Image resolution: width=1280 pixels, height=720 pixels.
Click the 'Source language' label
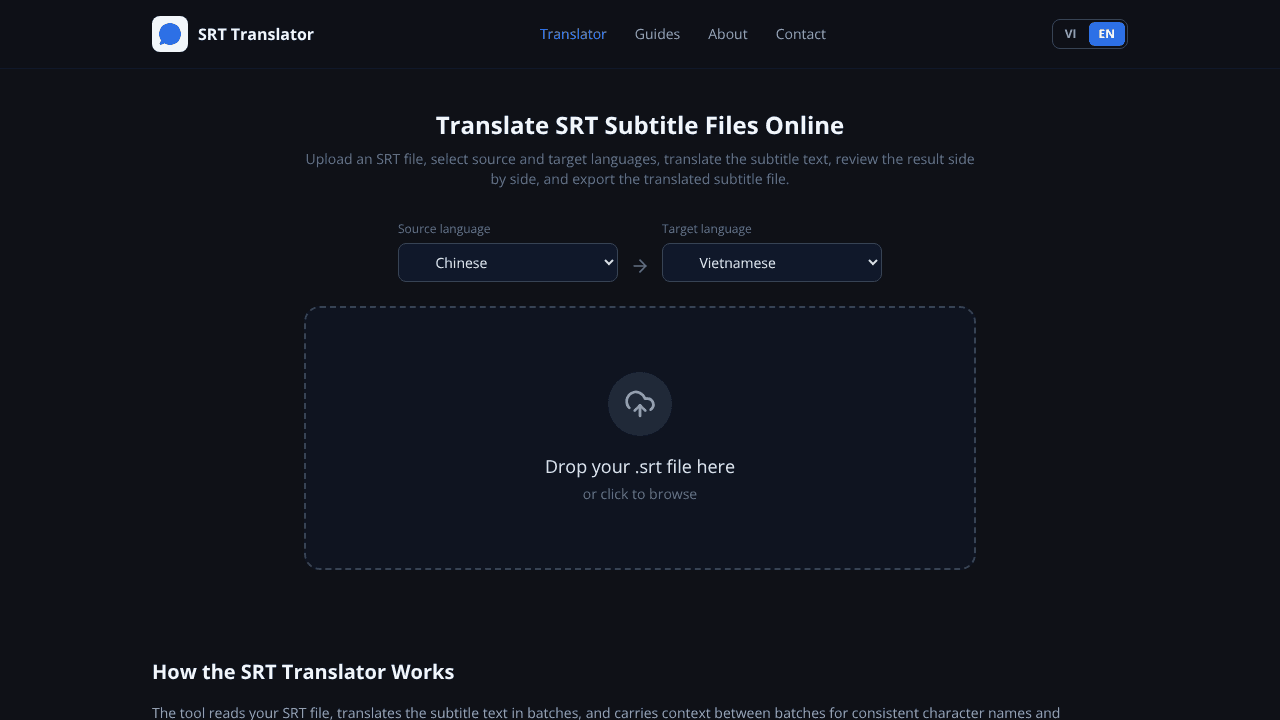(x=444, y=229)
